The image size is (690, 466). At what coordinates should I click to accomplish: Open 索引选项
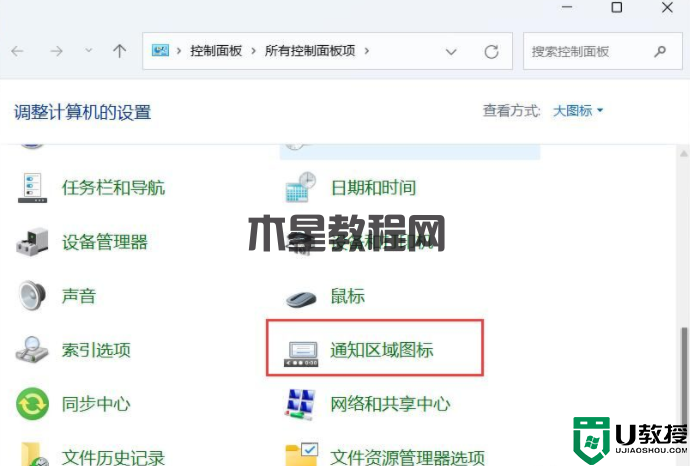click(96, 350)
